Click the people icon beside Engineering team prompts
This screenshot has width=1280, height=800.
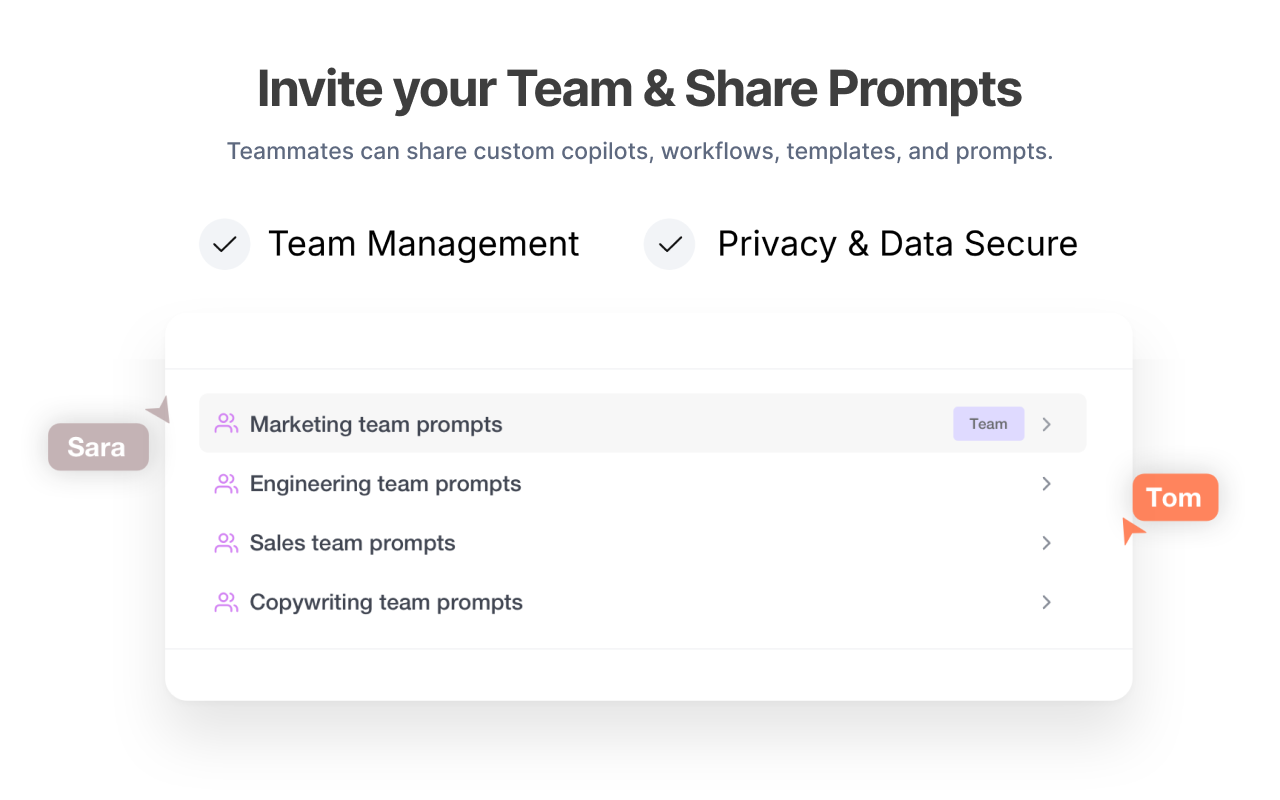[x=227, y=484]
